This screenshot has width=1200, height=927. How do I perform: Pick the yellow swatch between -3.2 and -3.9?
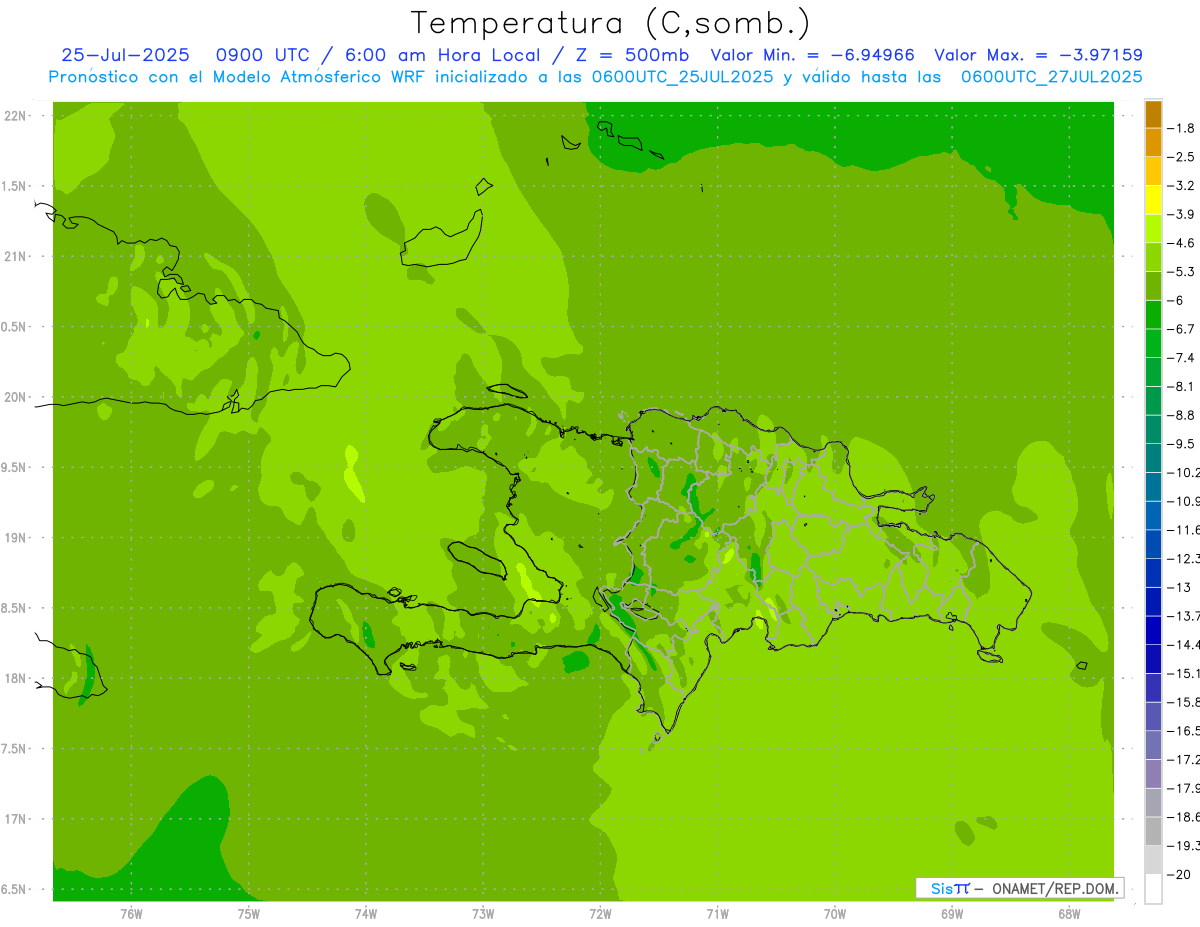pyautogui.click(x=1153, y=200)
